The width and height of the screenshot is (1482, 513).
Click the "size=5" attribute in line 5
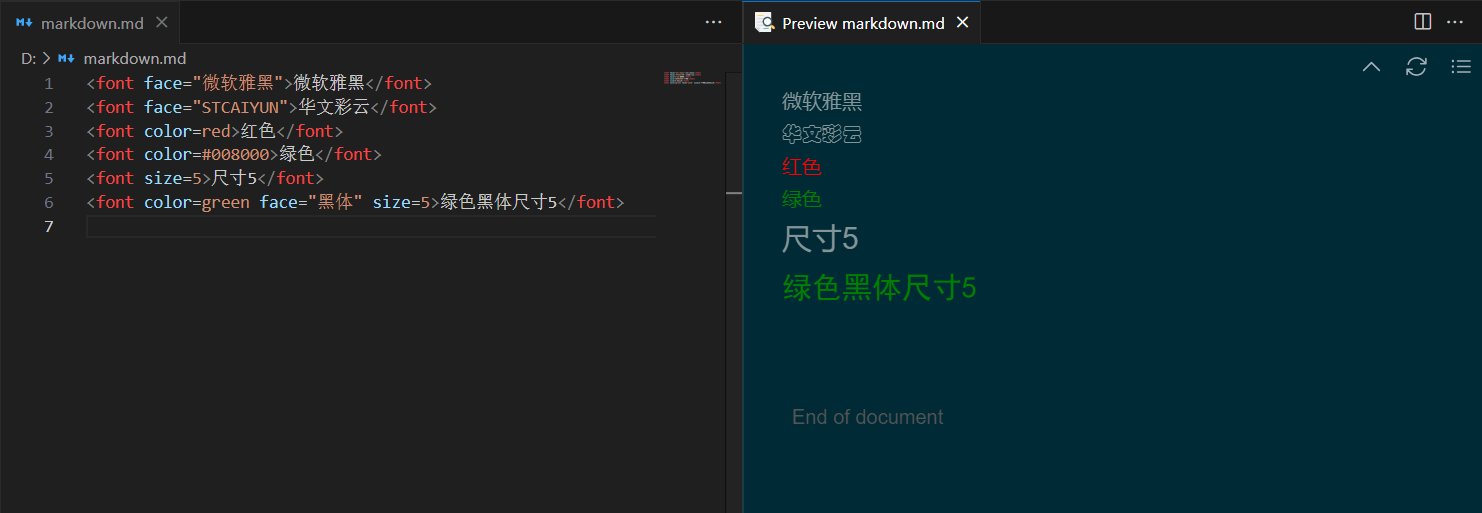173,179
